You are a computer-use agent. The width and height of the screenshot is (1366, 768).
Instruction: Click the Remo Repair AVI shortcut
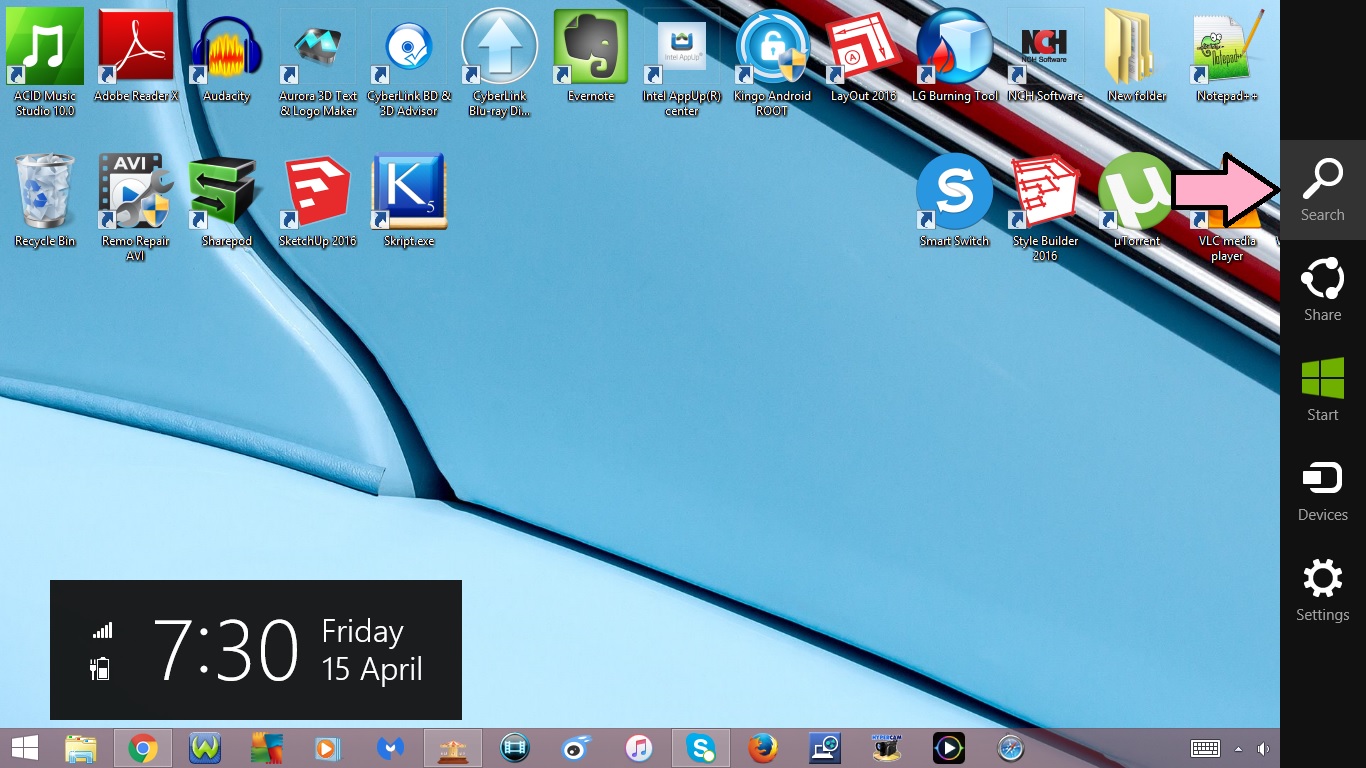(x=136, y=208)
